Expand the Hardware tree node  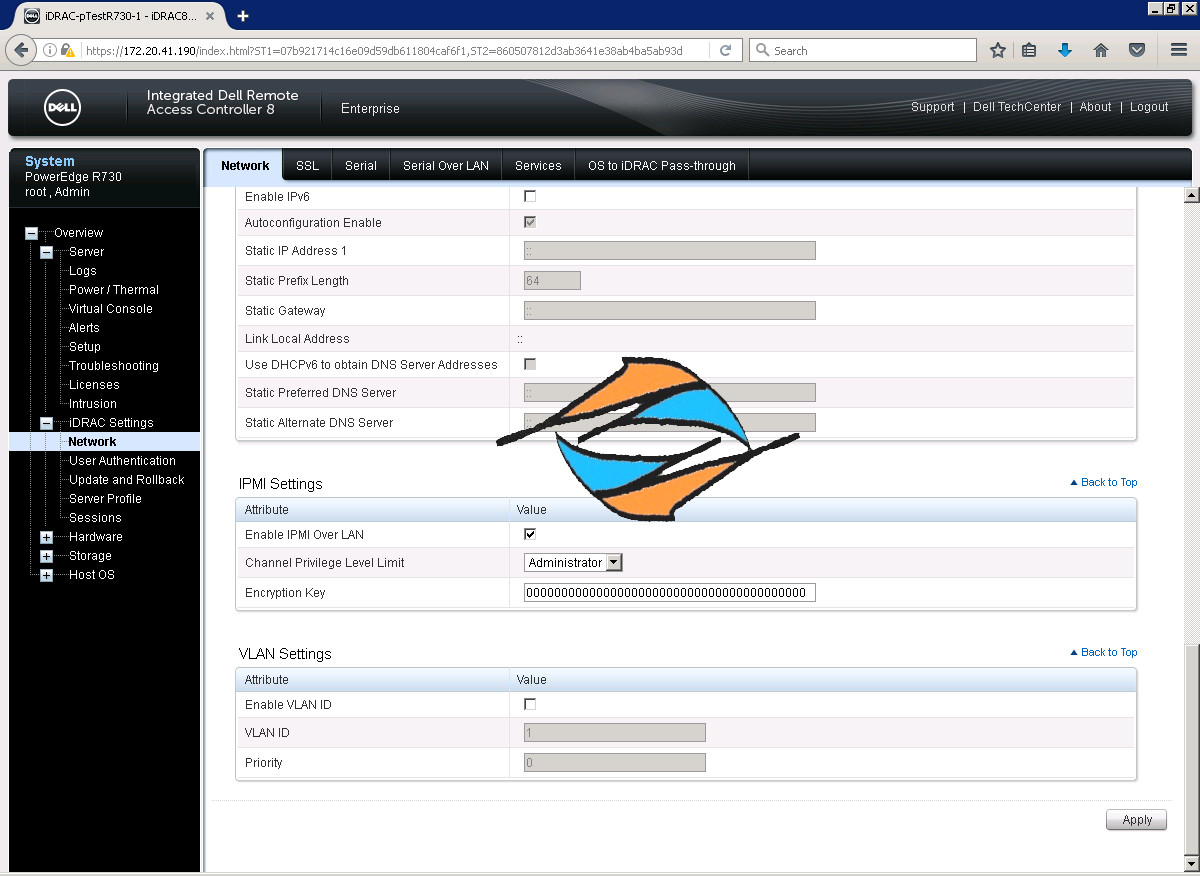[x=46, y=537]
